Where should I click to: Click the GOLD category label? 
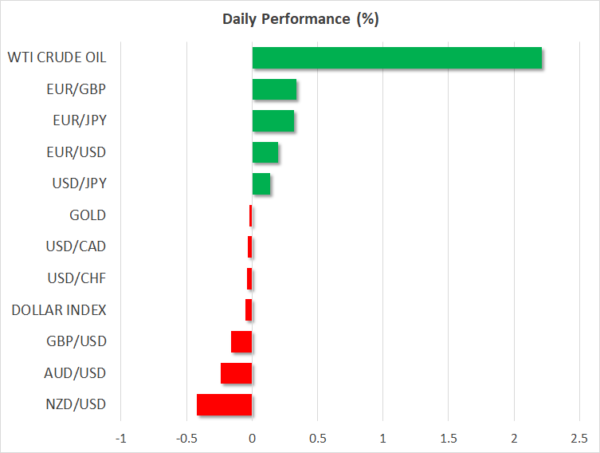[88, 215]
